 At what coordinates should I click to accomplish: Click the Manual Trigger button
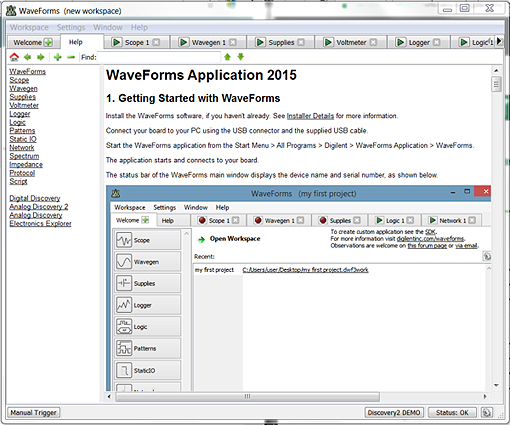coord(33,413)
